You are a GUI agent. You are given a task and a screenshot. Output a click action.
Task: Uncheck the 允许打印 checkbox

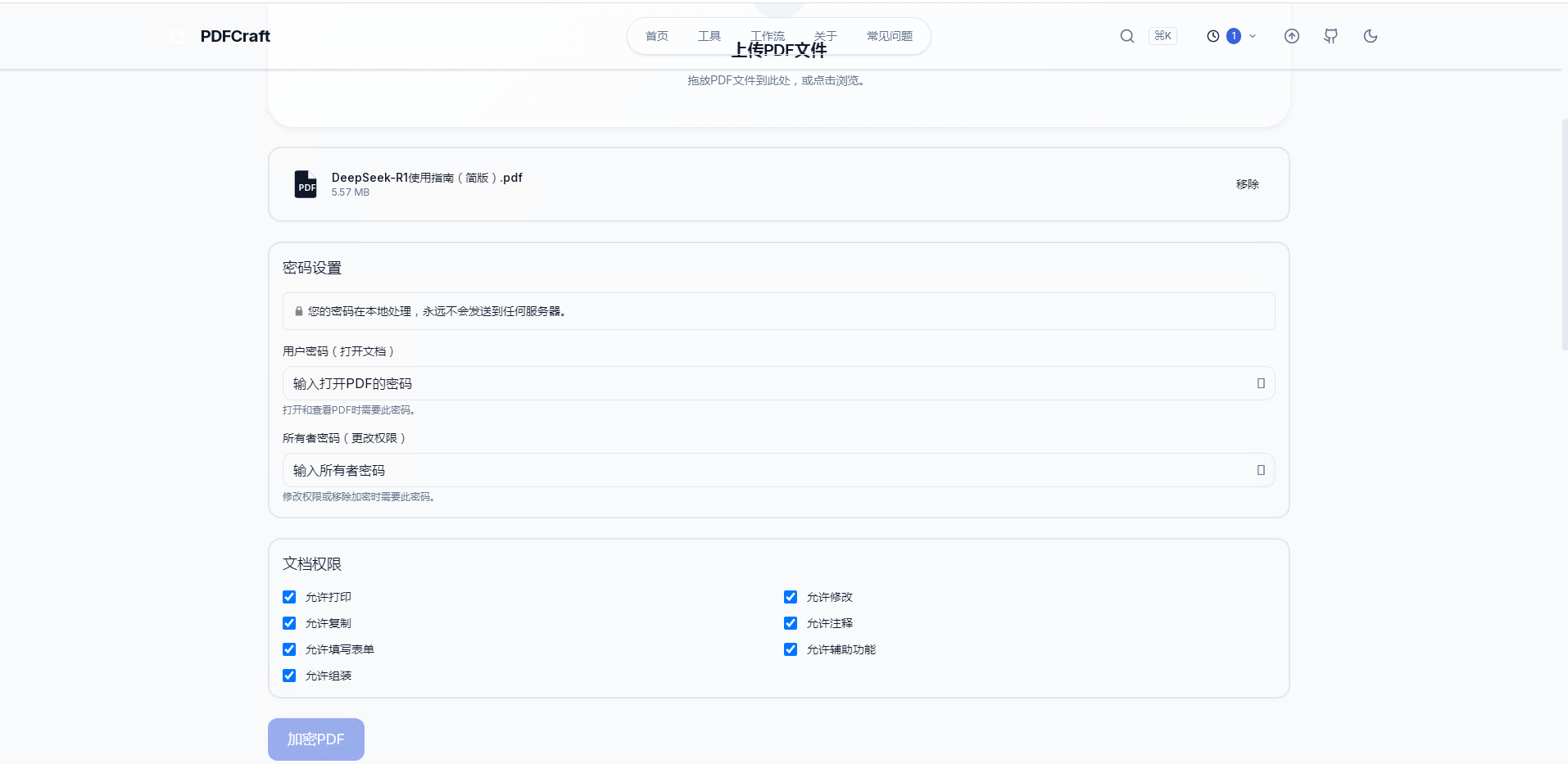click(x=289, y=597)
